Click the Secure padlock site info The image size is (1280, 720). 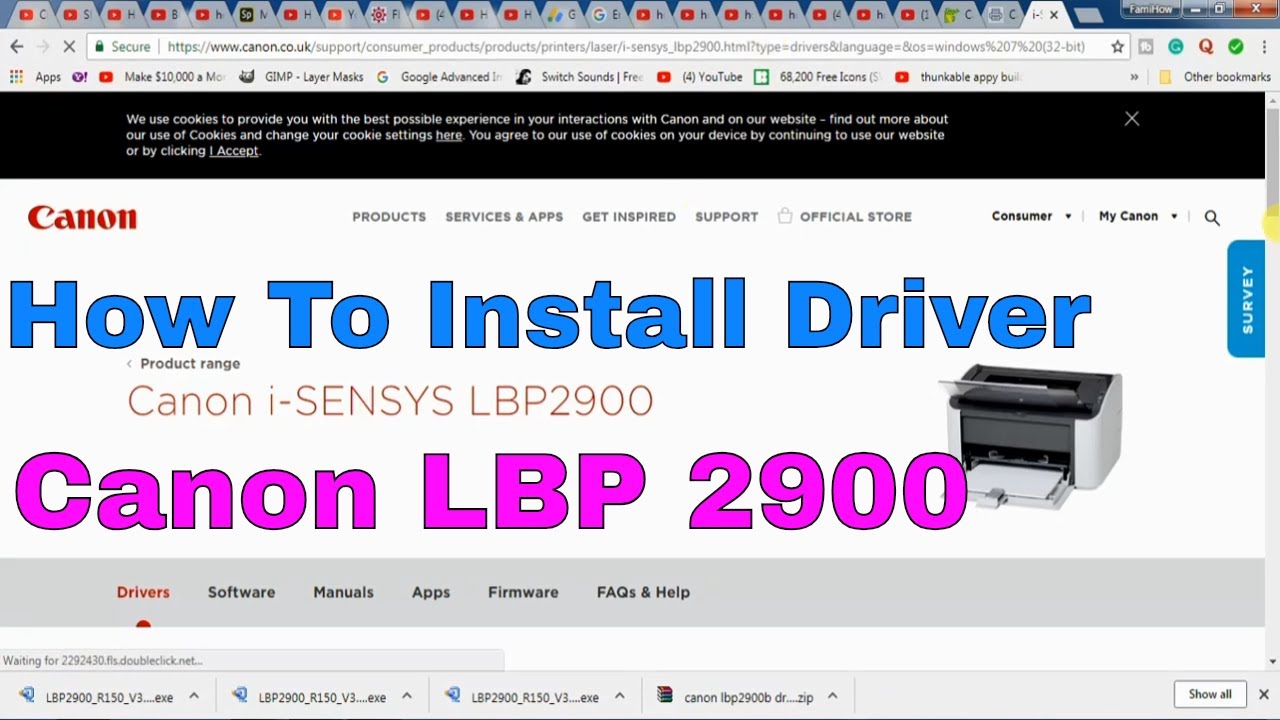(122, 46)
